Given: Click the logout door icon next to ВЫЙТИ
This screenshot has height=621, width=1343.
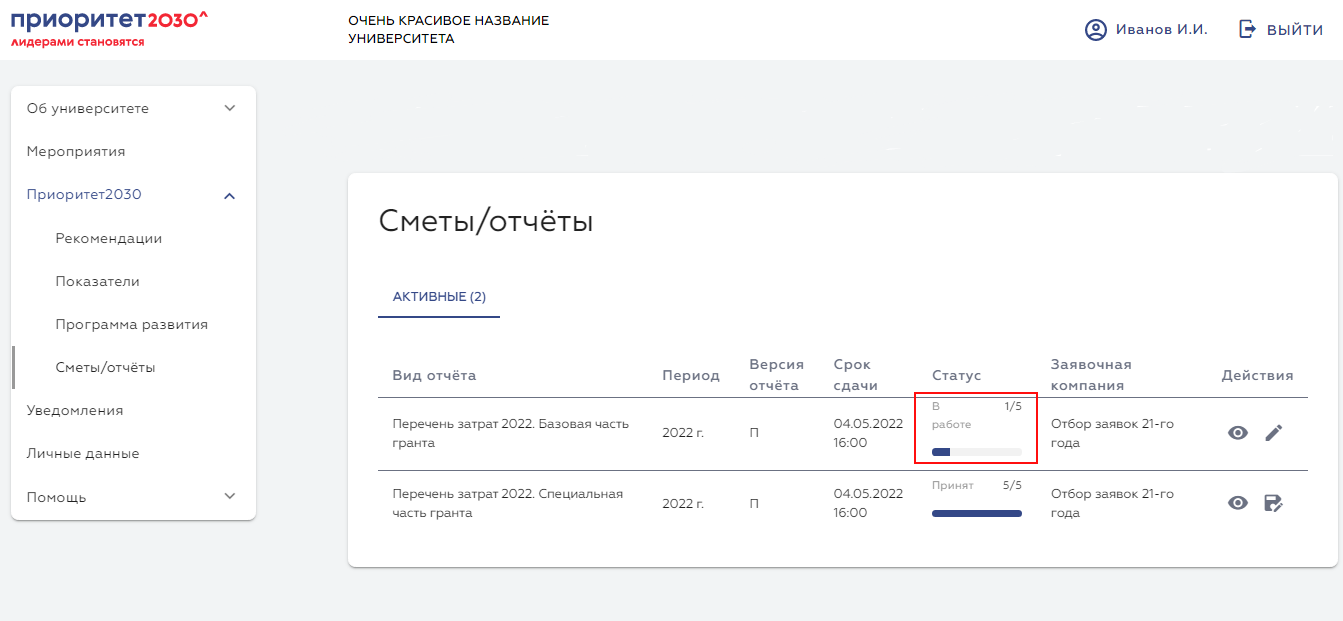Looking at the screenshot, I should click(x=1246, y=29).
